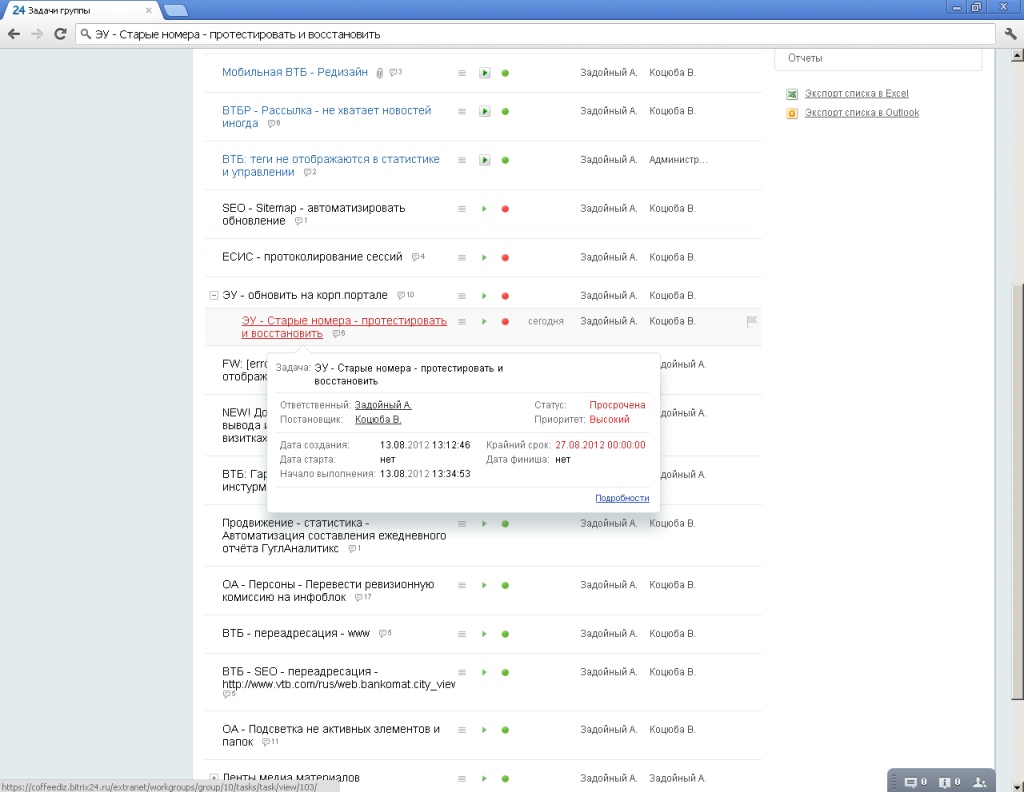The height and width of the screenshot is (792, 1024).
Task: Collapse the ЭУ - обновить на корп.портале subtasks
Action: (214, 295)
